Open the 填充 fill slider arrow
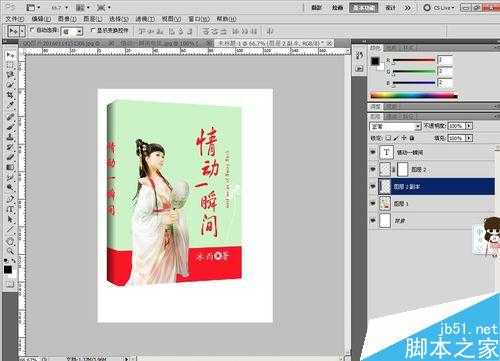Image resolution: width=500 pixels, height=361 pixels. click(469, 138)
